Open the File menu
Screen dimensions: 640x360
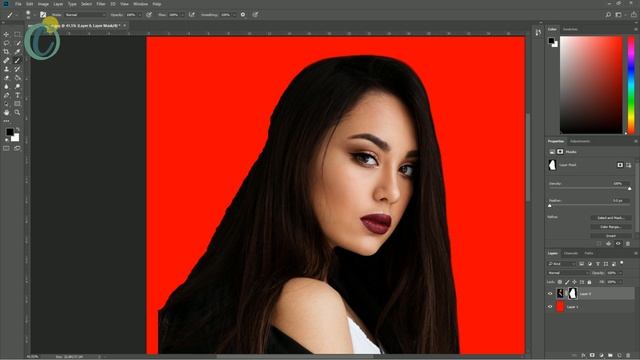18,4
